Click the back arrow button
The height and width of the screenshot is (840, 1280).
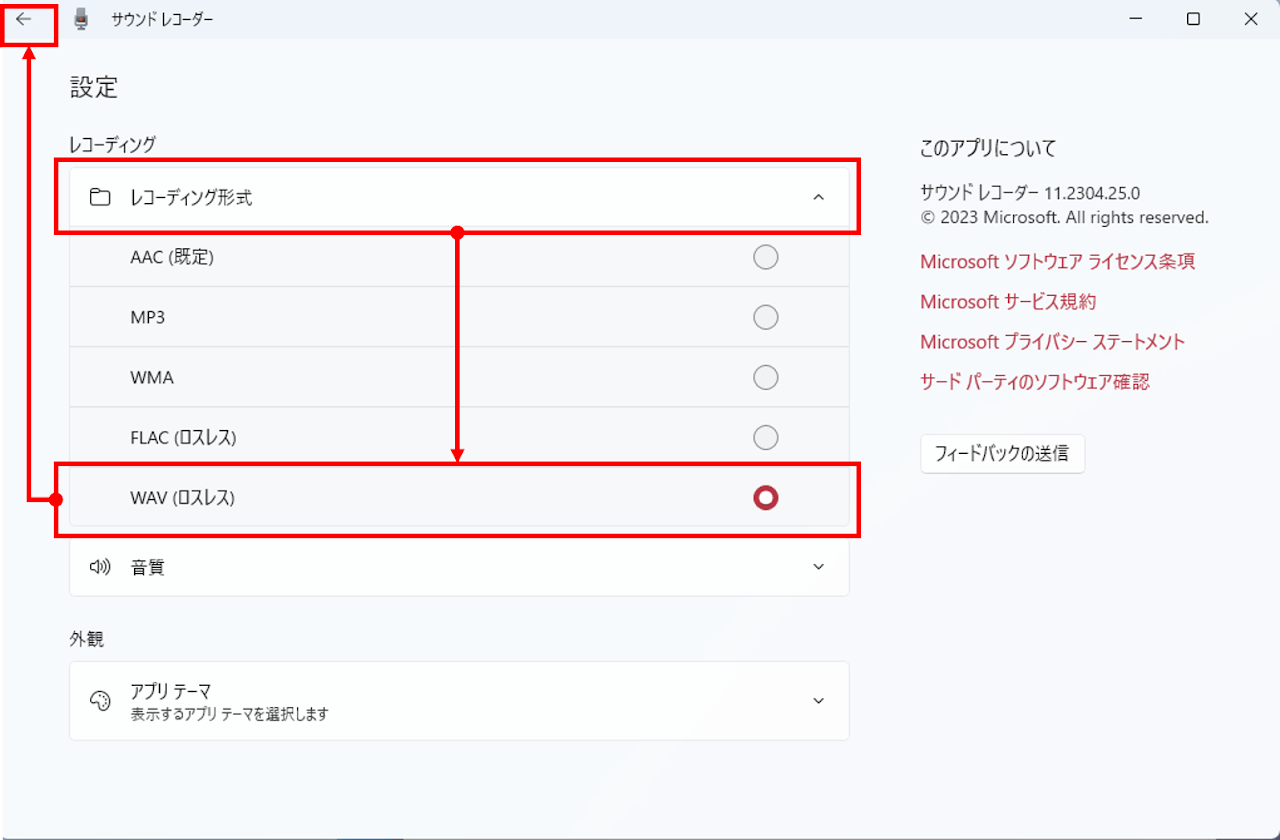click(x=24, y=19)
